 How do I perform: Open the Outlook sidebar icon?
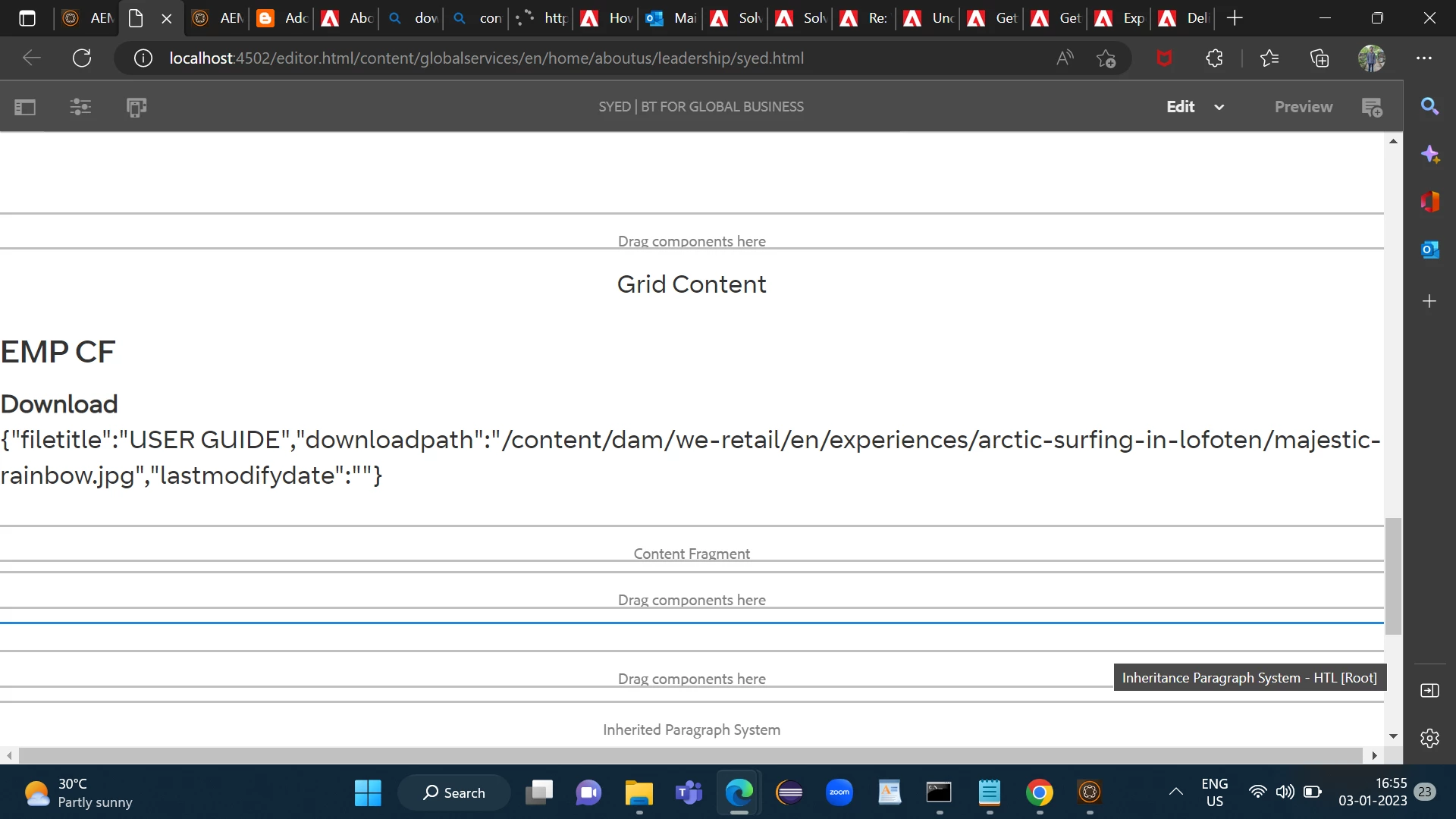point(1429,249)
